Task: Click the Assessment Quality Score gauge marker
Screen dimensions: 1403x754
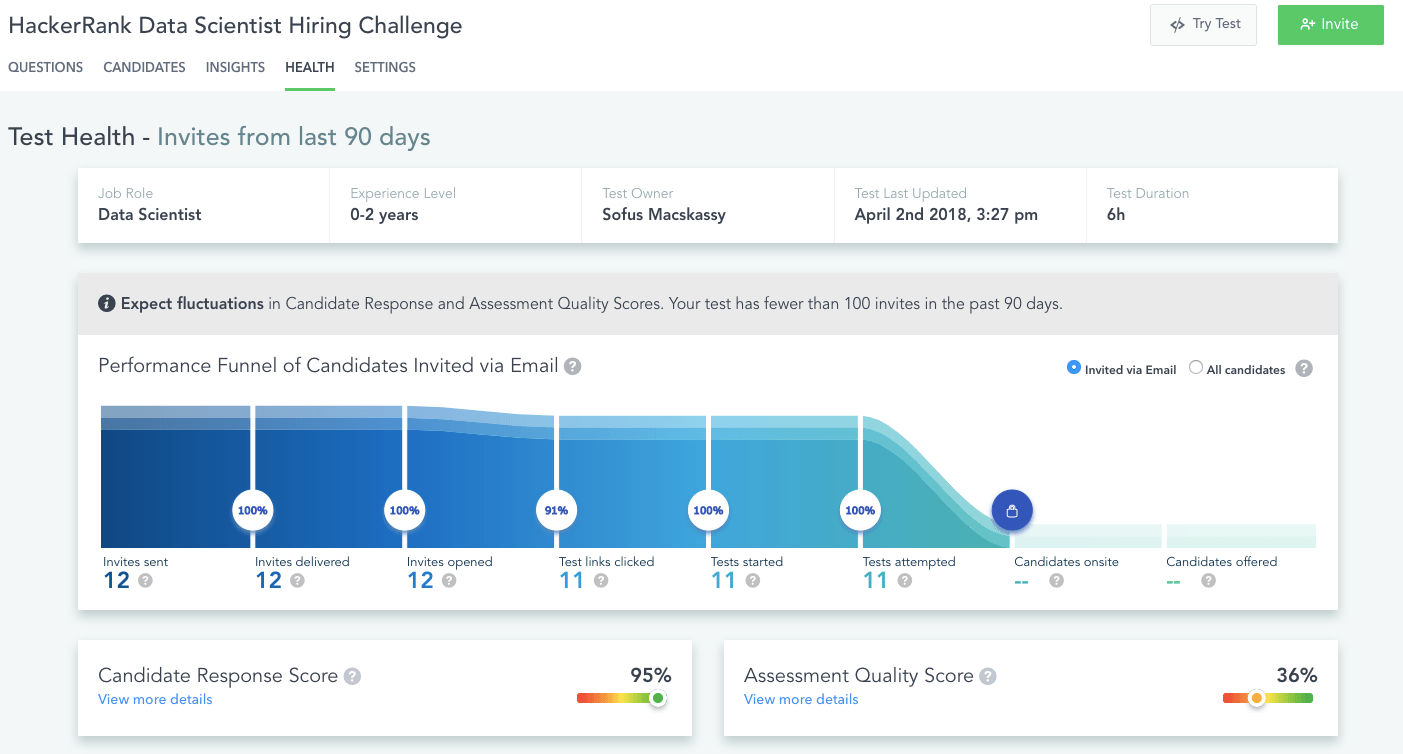Action: (1257, 699)
